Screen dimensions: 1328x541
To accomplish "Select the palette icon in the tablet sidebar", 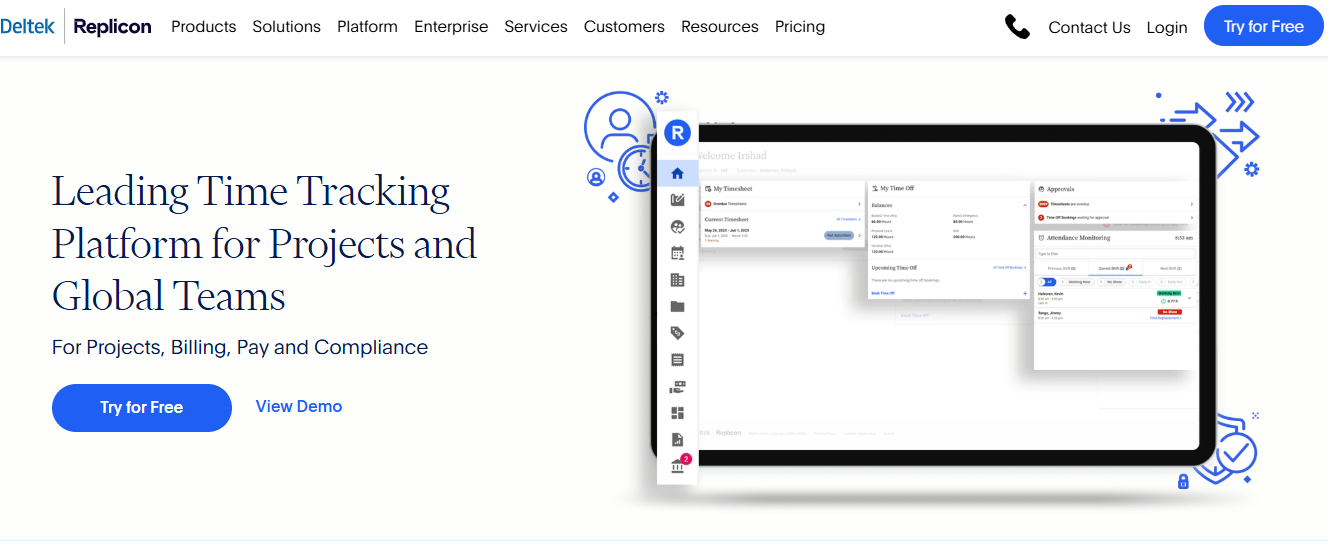I will (677, 227).
